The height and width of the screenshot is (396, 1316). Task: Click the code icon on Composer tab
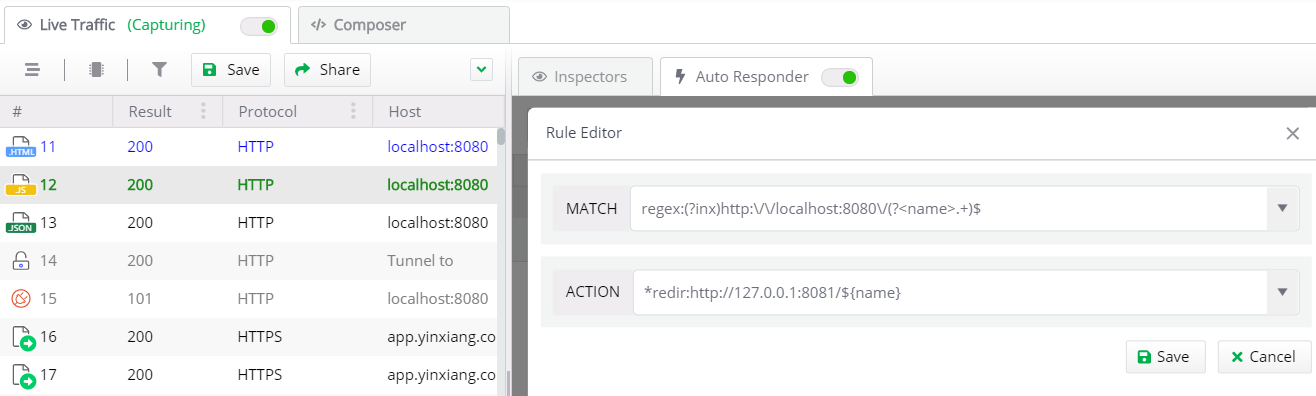pyautogui.click(x=319, y=25)
